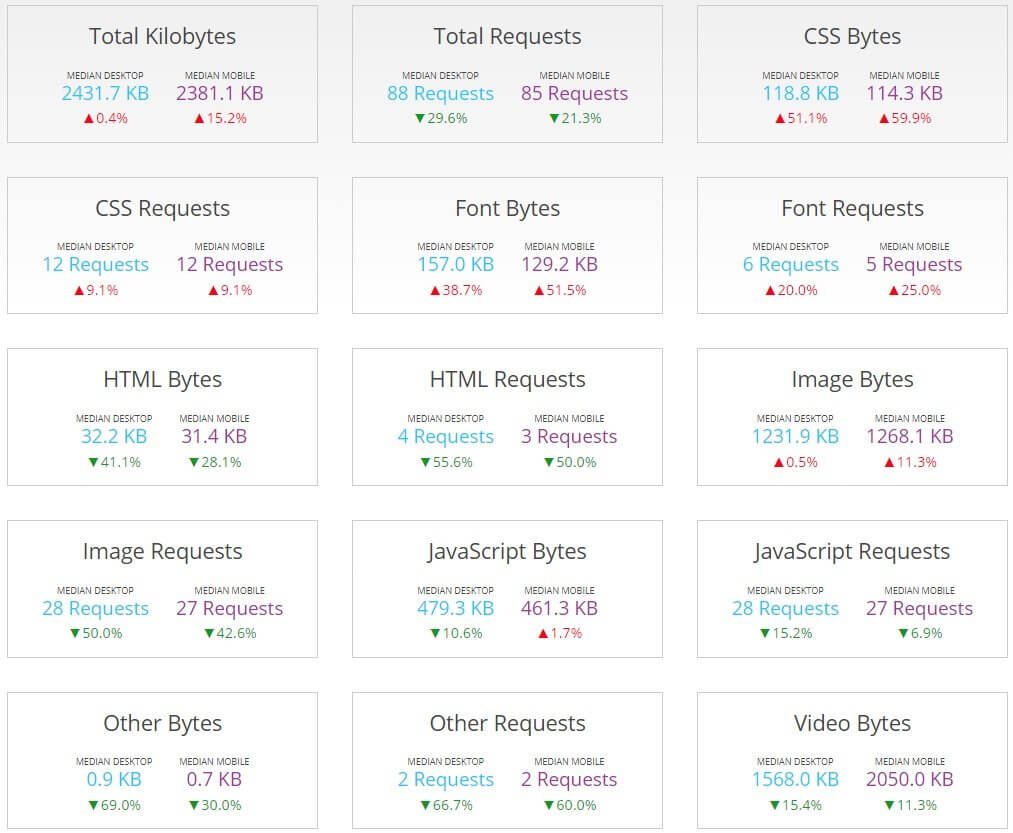This screenshot has height=833, width=1013.
Task: Click the green triangle beside 11.3% in Video Bytes
Action: 889,806
